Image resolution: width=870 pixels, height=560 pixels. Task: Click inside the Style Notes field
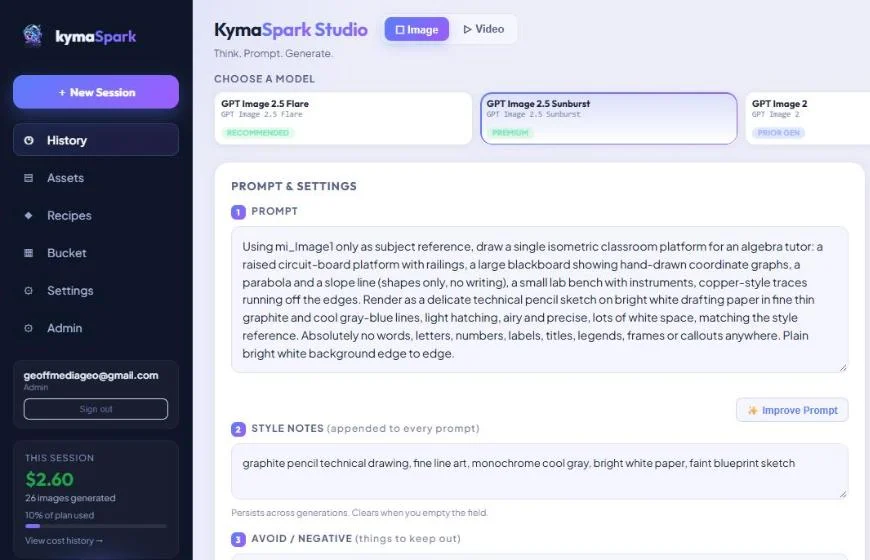point(539,471)
